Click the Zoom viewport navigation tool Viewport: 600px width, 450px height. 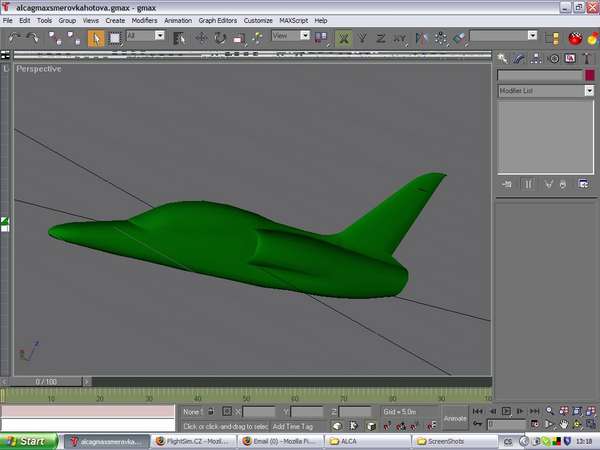[550, 411]
